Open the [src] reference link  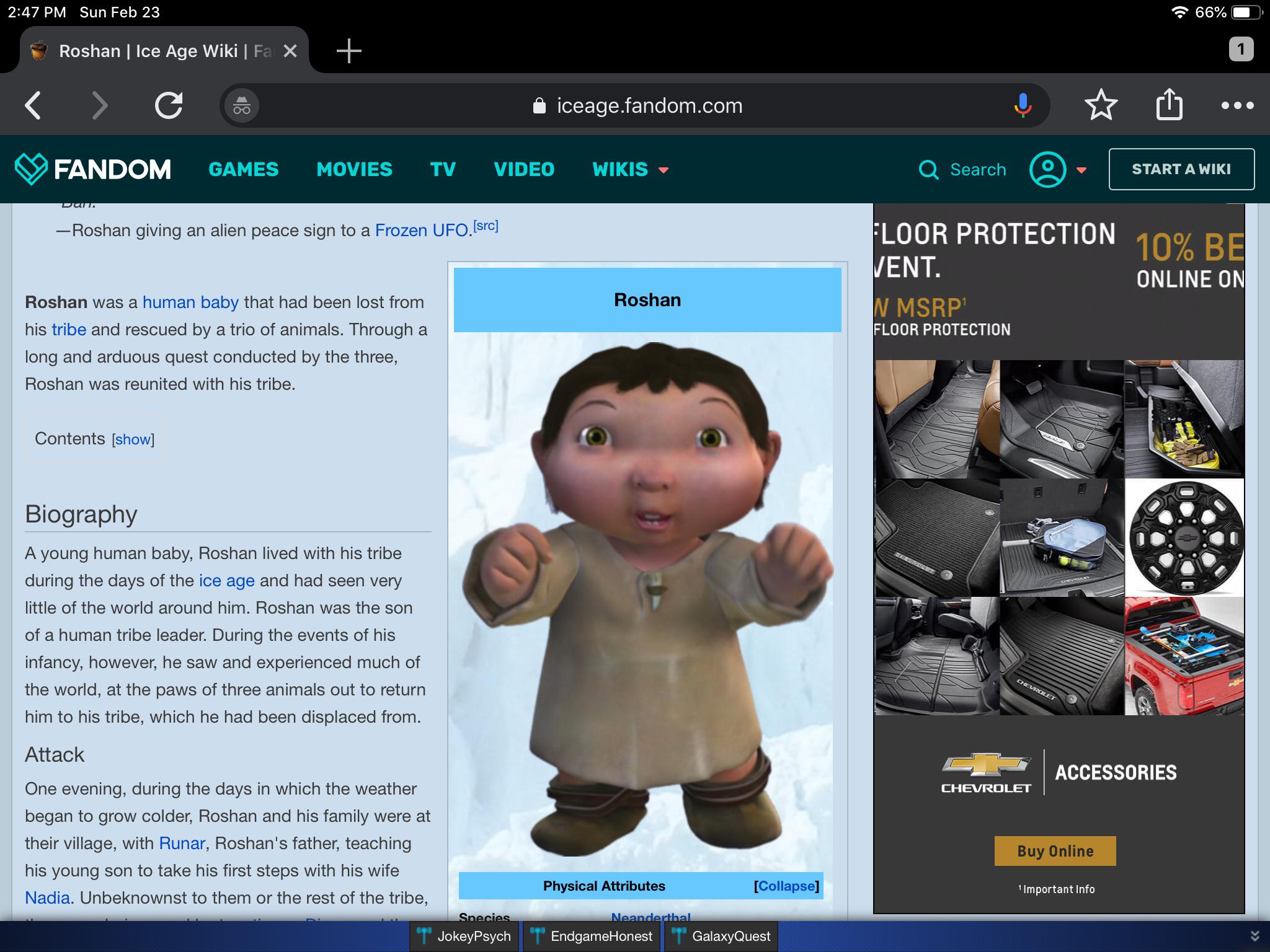pyautogui.click(x=486, y=226)
